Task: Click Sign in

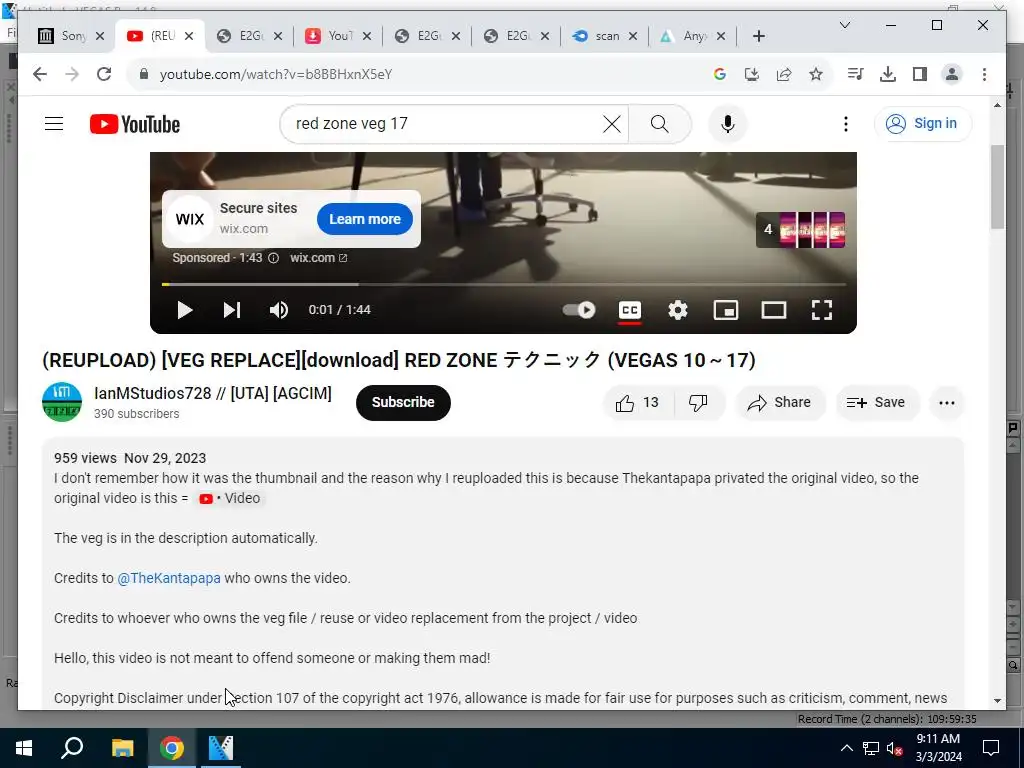Action: point(923,123)
